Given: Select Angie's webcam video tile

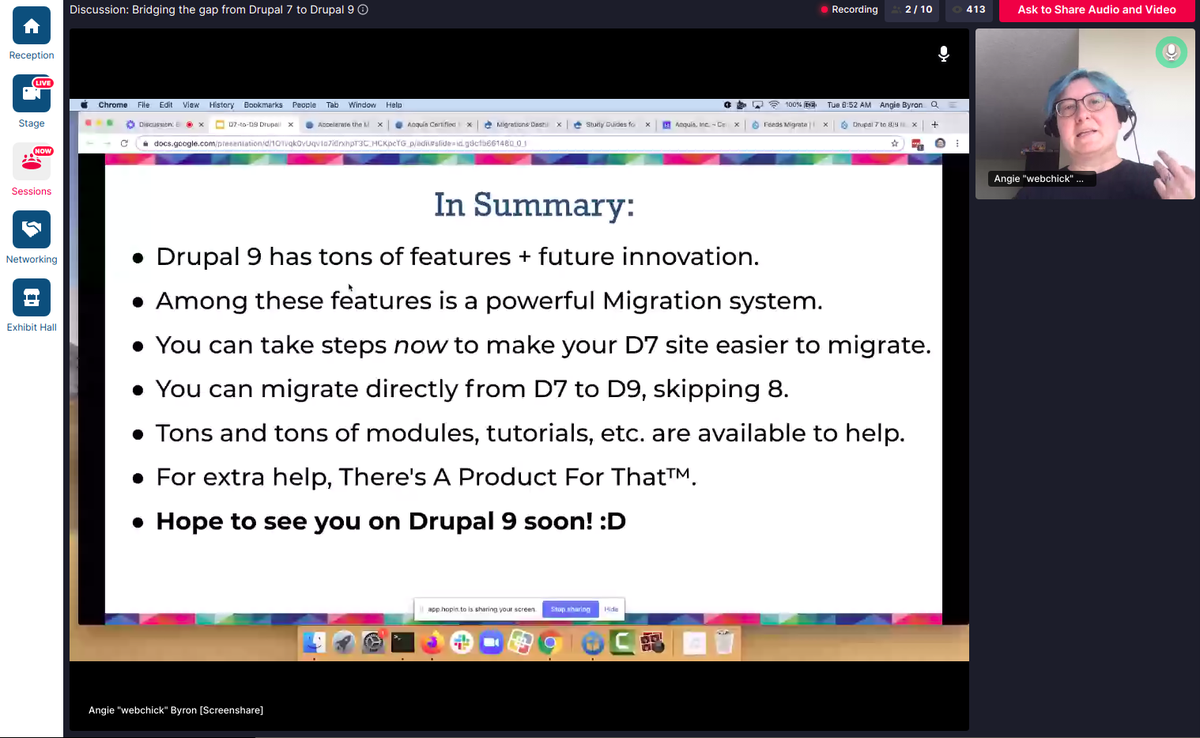Looking at the screenshot, I should click(1084, 114).
